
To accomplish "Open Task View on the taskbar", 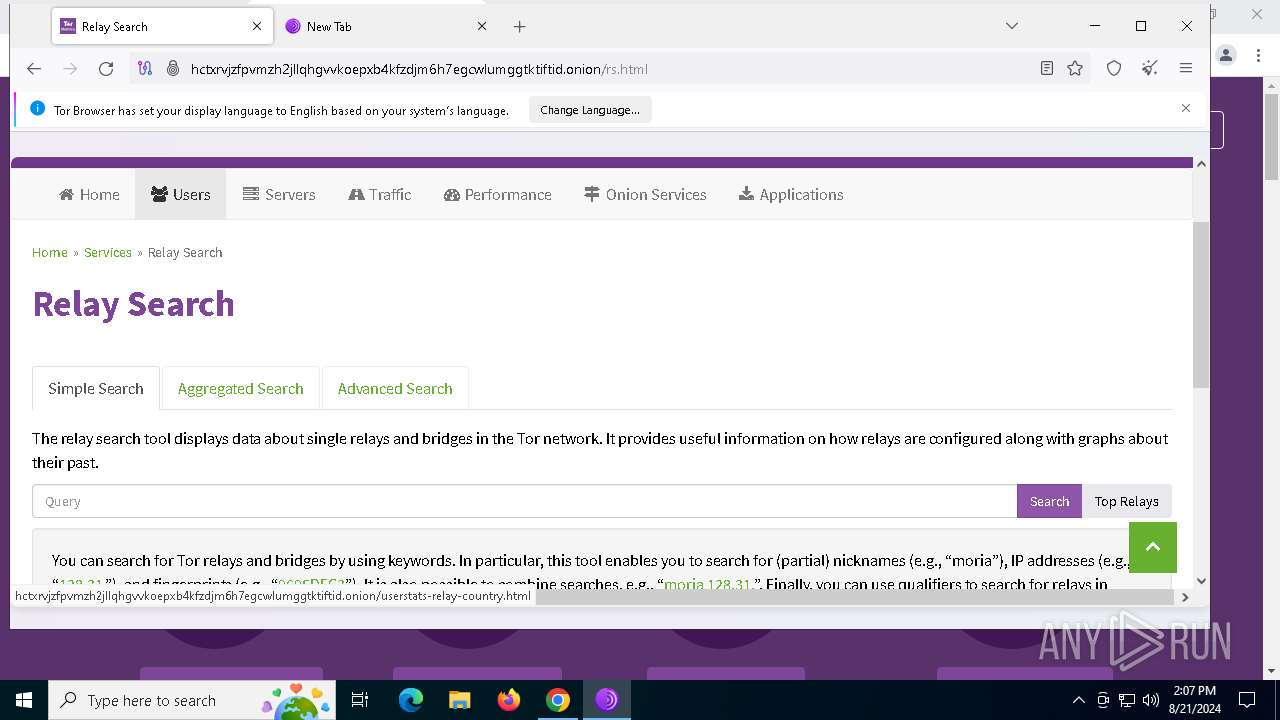I will click(361, 700).
